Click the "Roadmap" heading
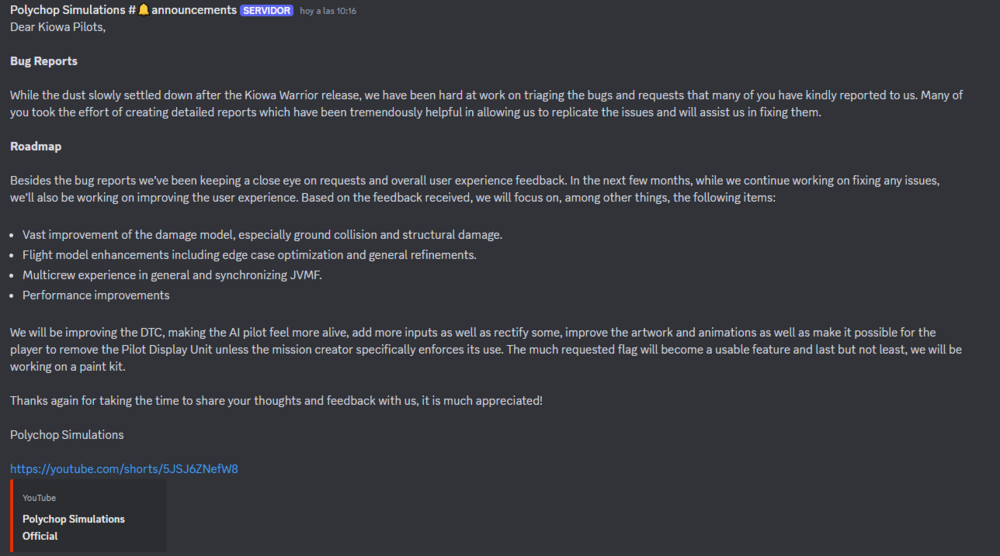This screenshot has height=556, width=1000. pos(36,146)
